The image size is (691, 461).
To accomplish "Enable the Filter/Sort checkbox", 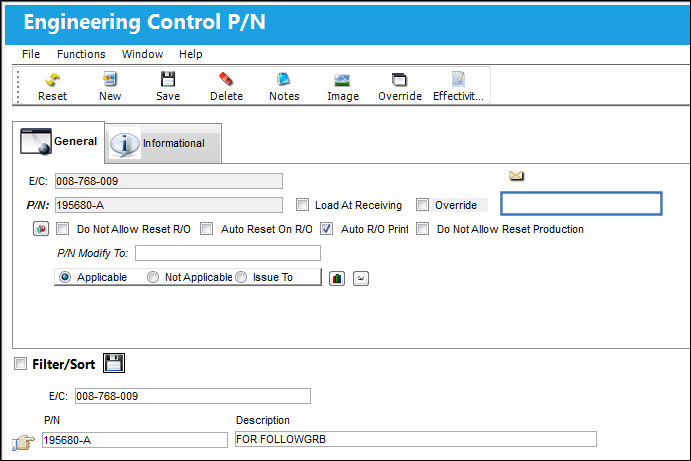I will click(20, 364).
